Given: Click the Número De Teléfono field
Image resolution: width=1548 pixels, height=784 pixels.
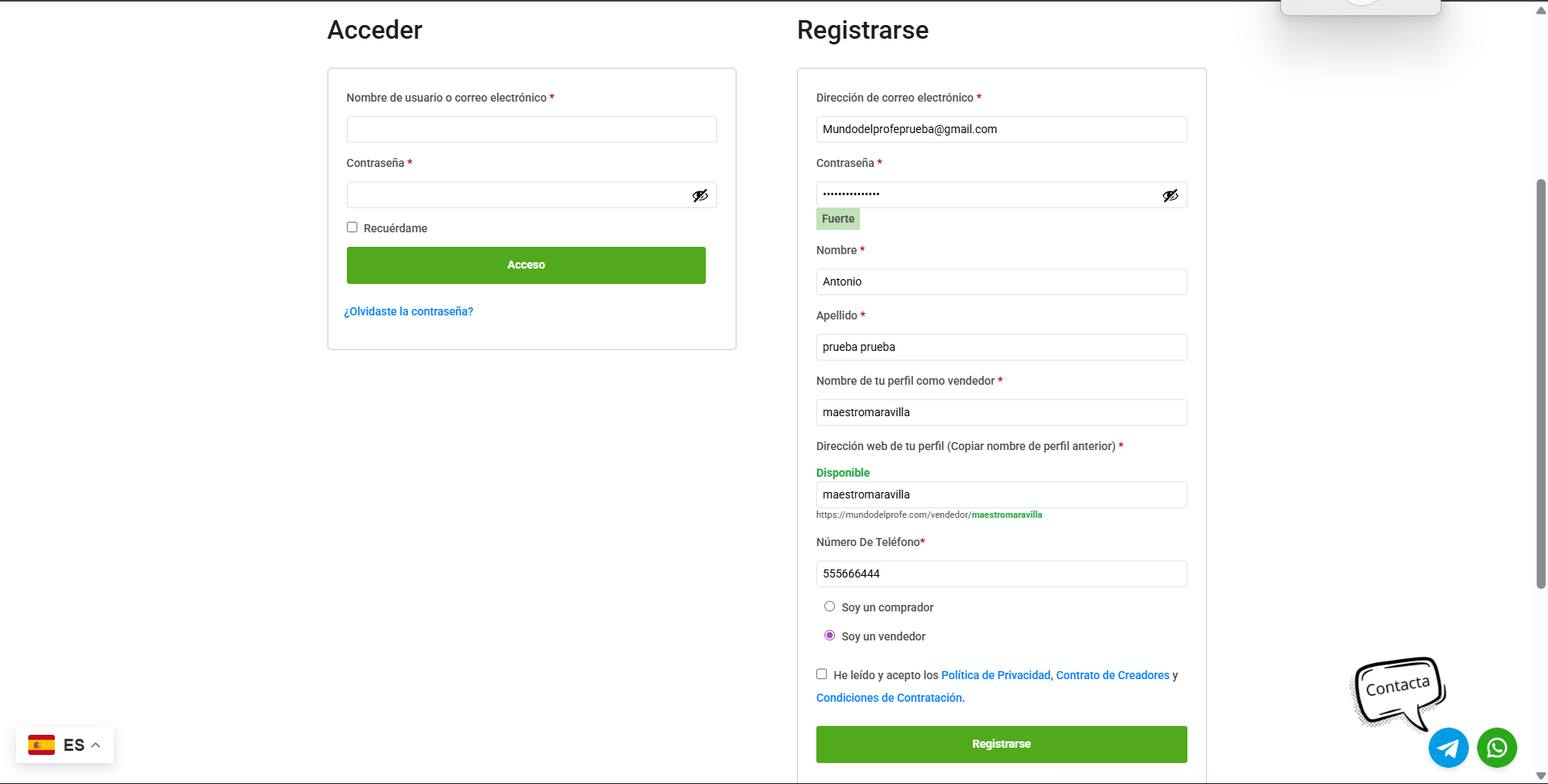Looking at the screenshot, I should click(x=1001, y=573).
